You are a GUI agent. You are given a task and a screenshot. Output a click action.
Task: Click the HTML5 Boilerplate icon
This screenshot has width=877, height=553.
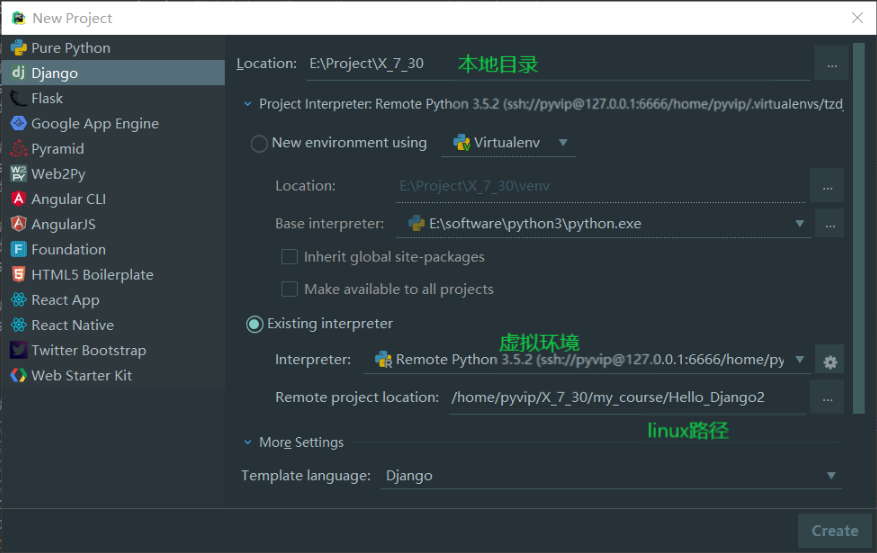tap(18, 275)
